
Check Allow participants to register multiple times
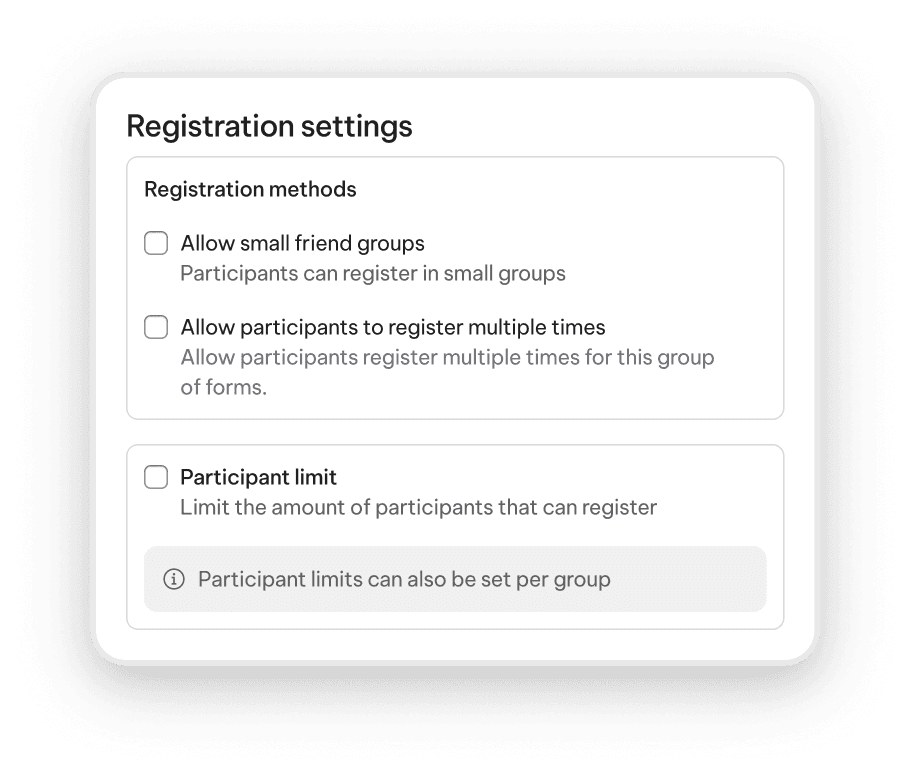pos(156,327)
